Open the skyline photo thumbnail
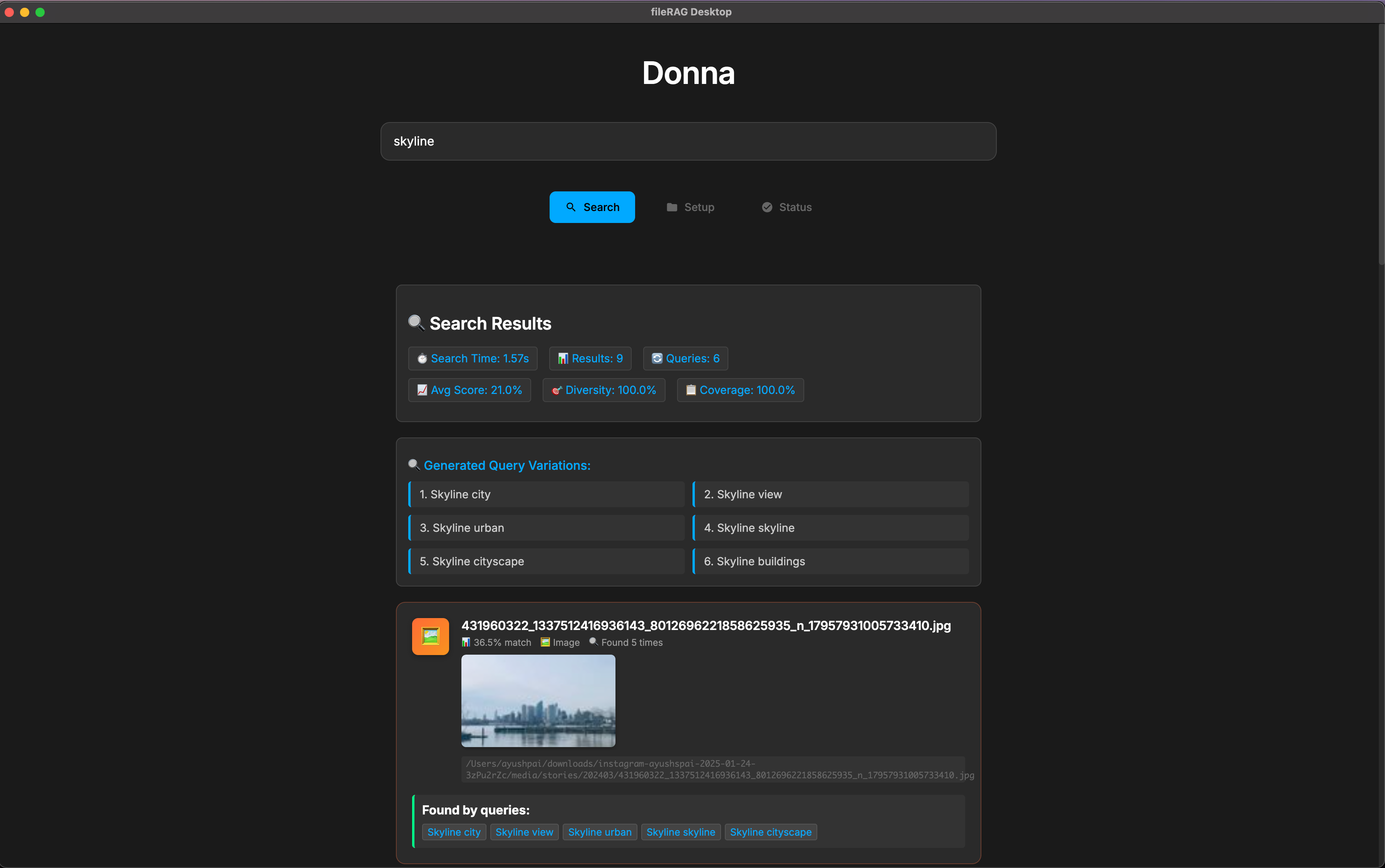 tap(538, 700)
